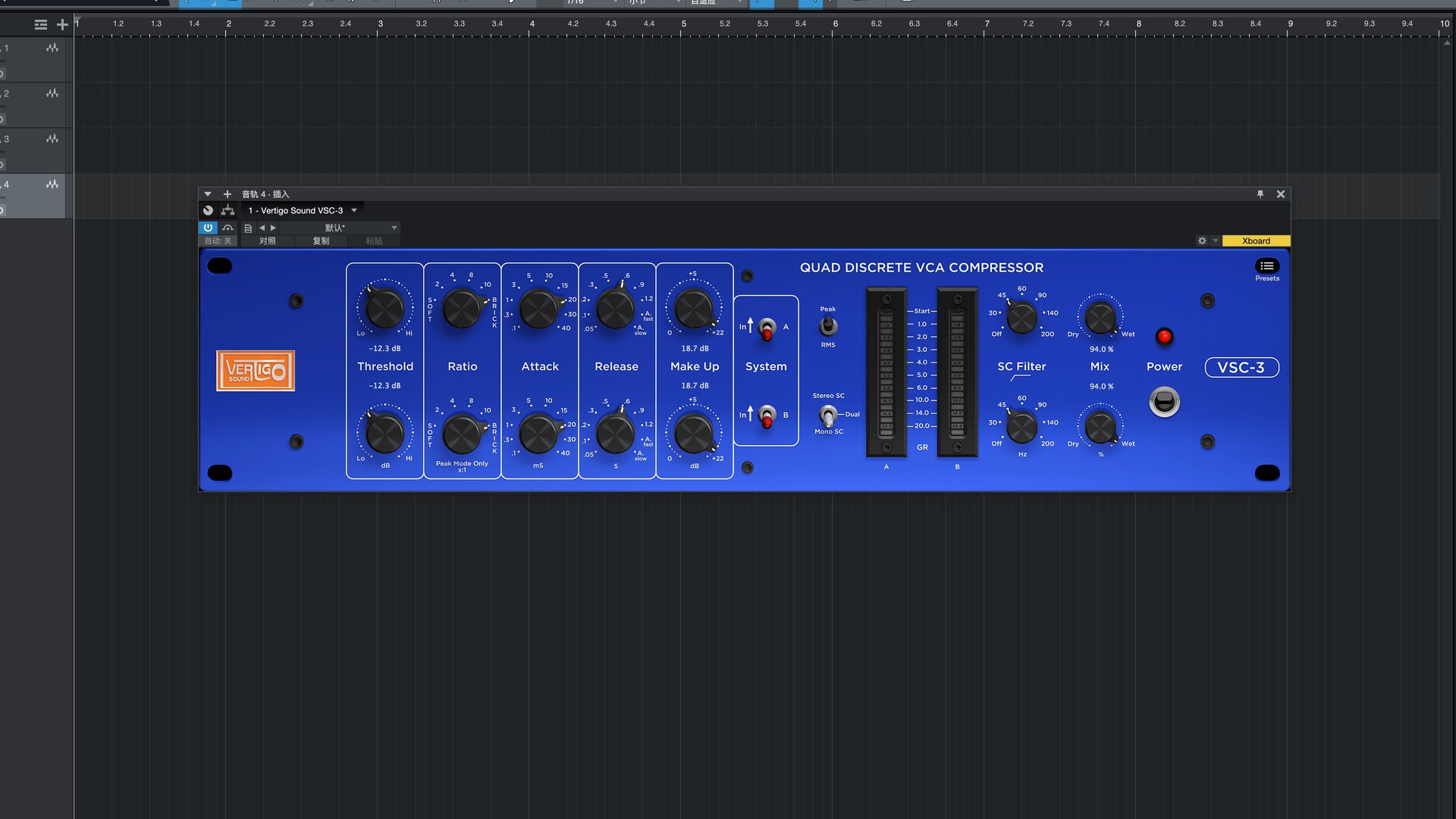Image resolution: width=1456 pixels, height=819 pixels.
Task: Flip the Peak/RMS switch
Action: point(828,326)
